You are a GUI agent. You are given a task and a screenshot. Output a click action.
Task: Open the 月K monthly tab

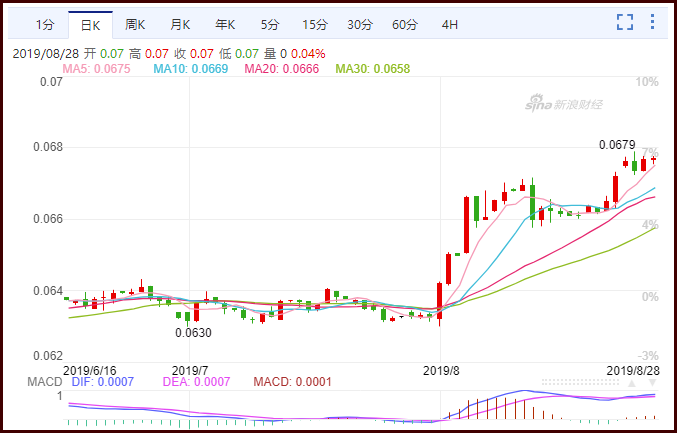click(x=180, y=25)
